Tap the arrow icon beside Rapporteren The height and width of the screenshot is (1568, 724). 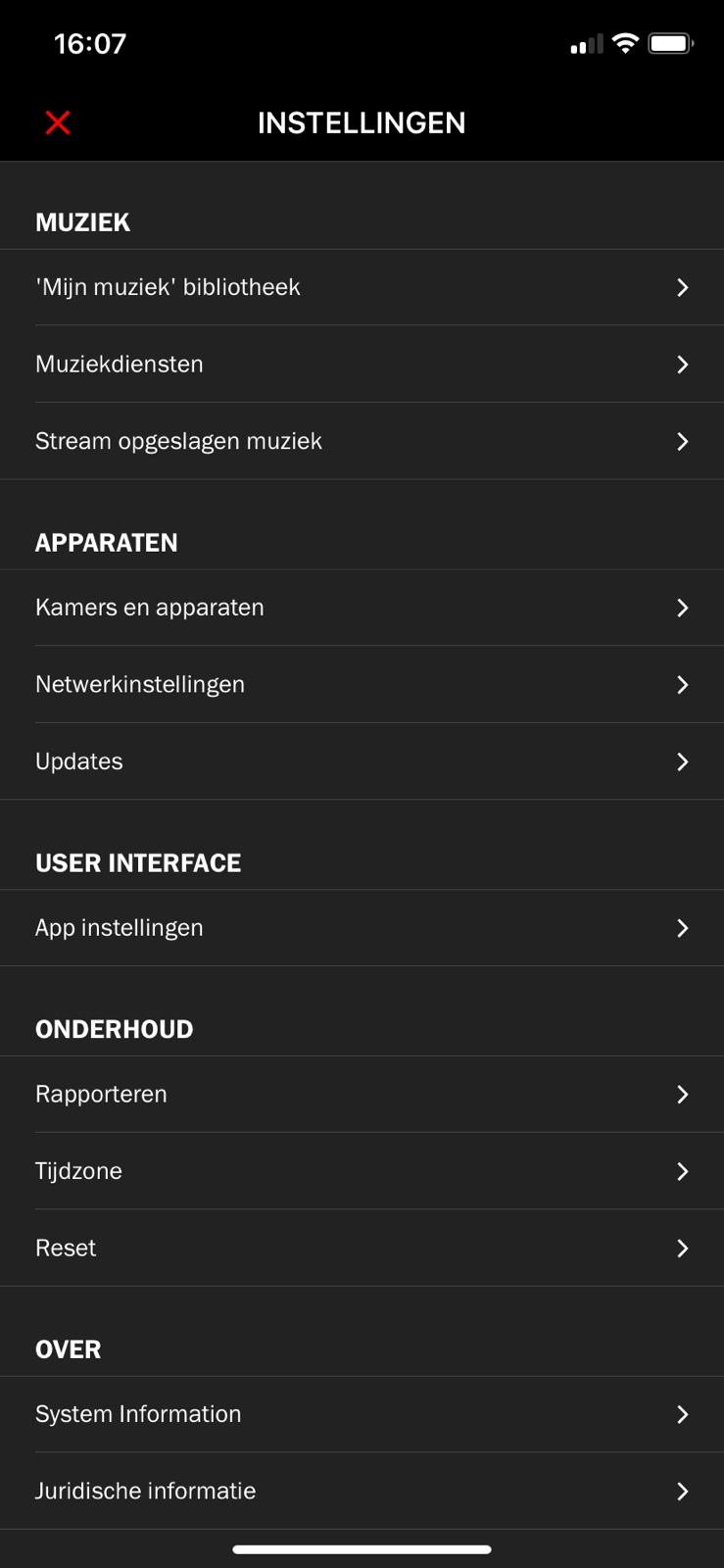[x=683, y=1095]
